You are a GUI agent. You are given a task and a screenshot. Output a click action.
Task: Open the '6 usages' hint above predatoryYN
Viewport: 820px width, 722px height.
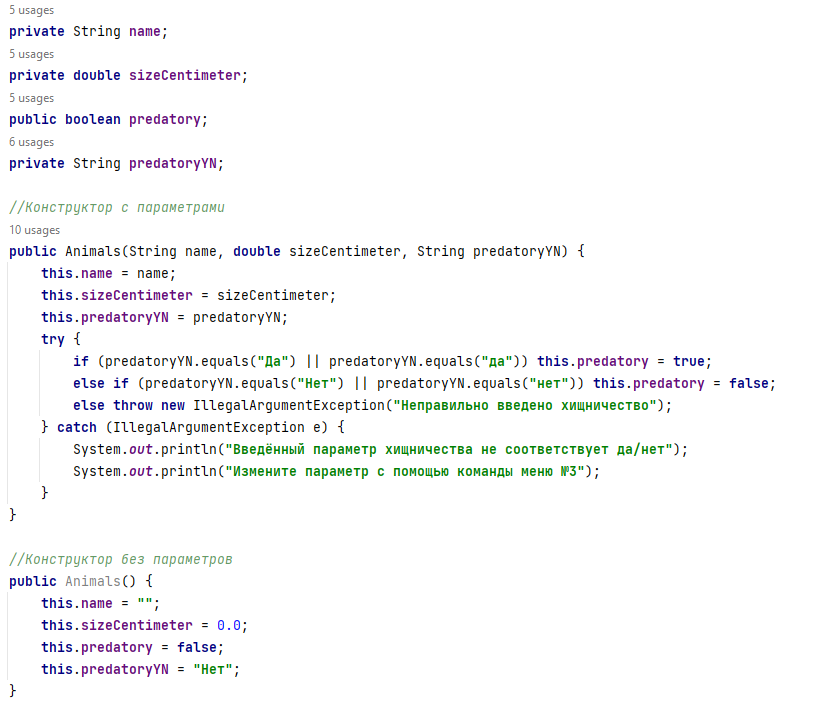(31, 142)
